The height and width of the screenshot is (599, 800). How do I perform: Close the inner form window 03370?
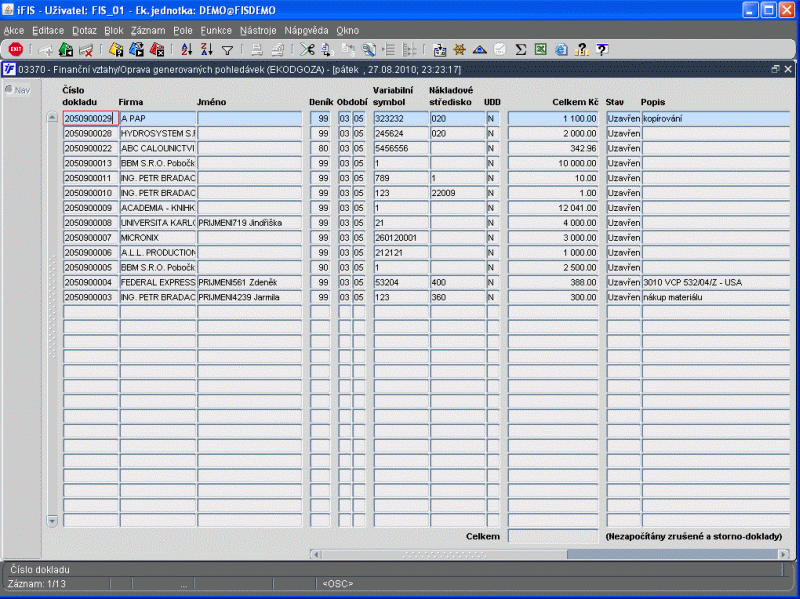[x=788, y=69]
